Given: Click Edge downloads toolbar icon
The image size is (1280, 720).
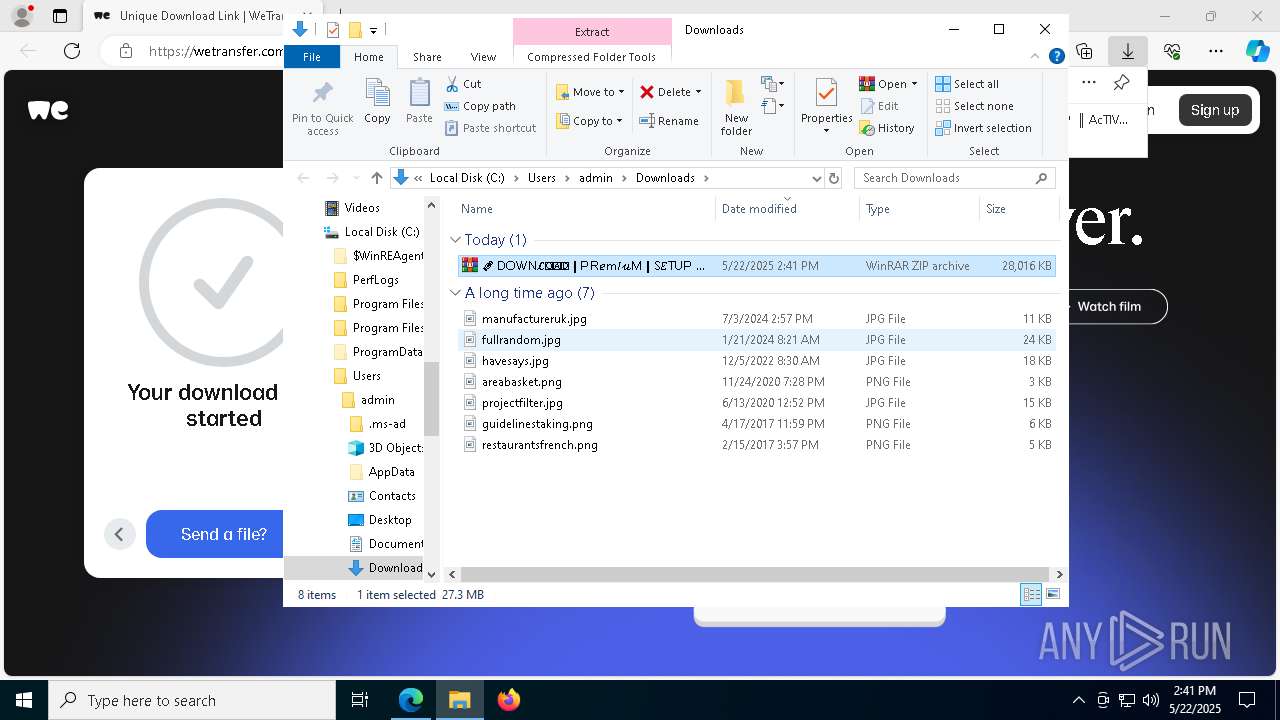Looking at the screenshot, I should 1127,51.
